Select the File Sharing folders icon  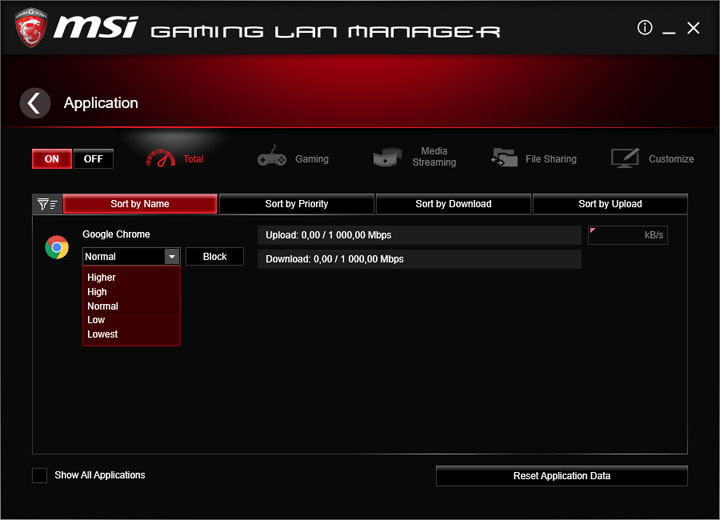pyautogui.click(x=504, y=158)
